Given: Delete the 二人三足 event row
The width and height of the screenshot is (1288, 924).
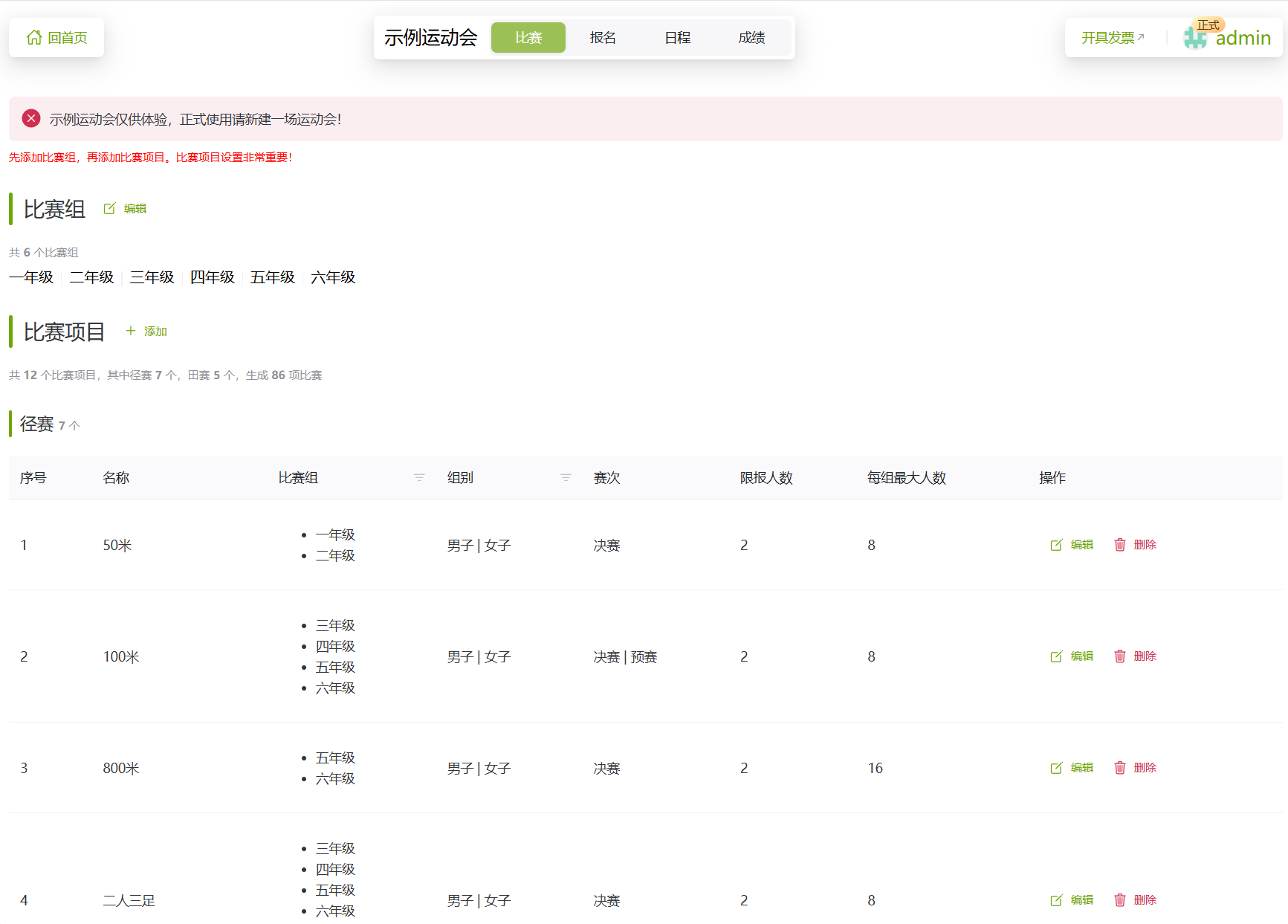Looking at the screenshot, I should [x=1135, y=900].
